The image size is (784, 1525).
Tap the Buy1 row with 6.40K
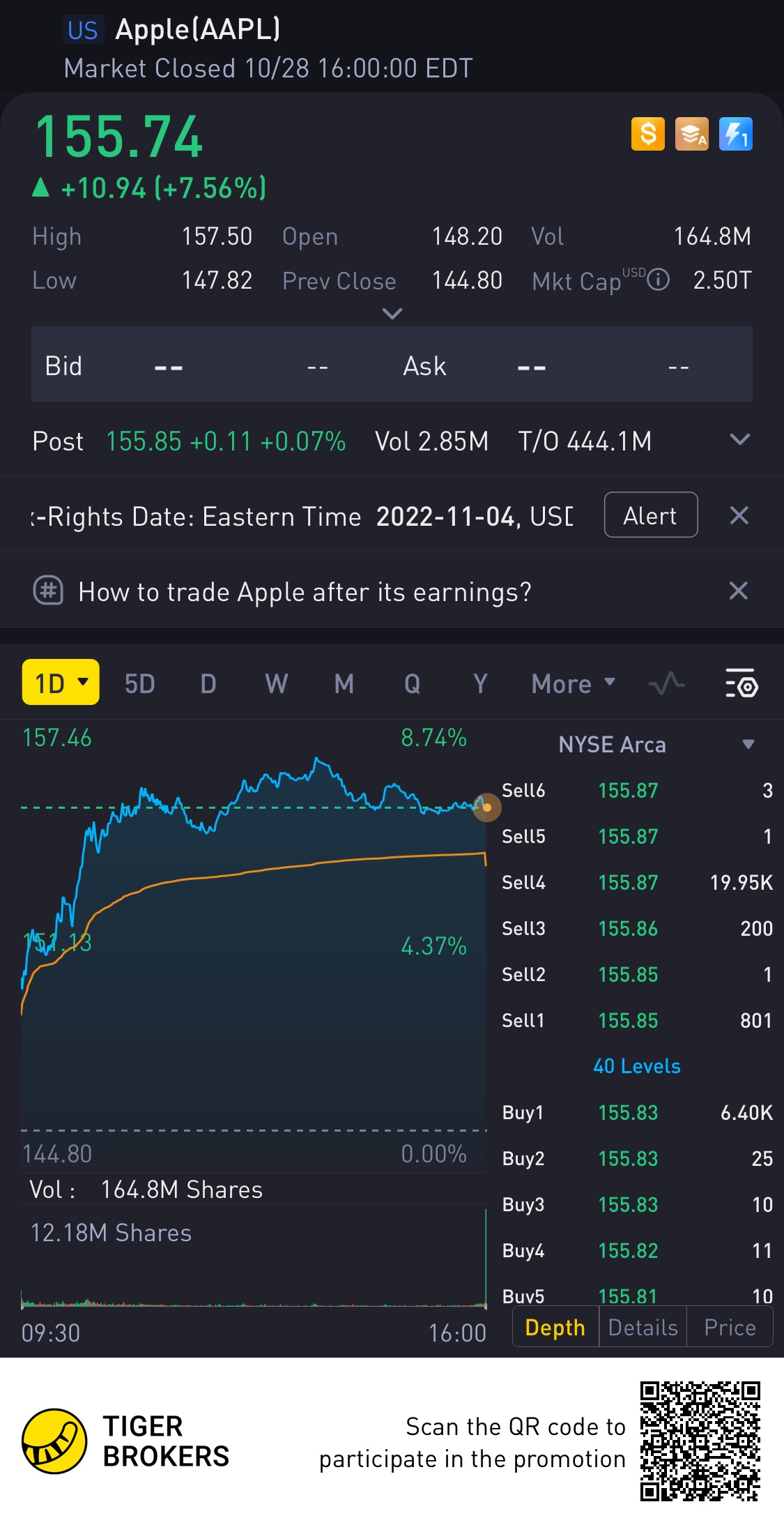coord(637,1113)
